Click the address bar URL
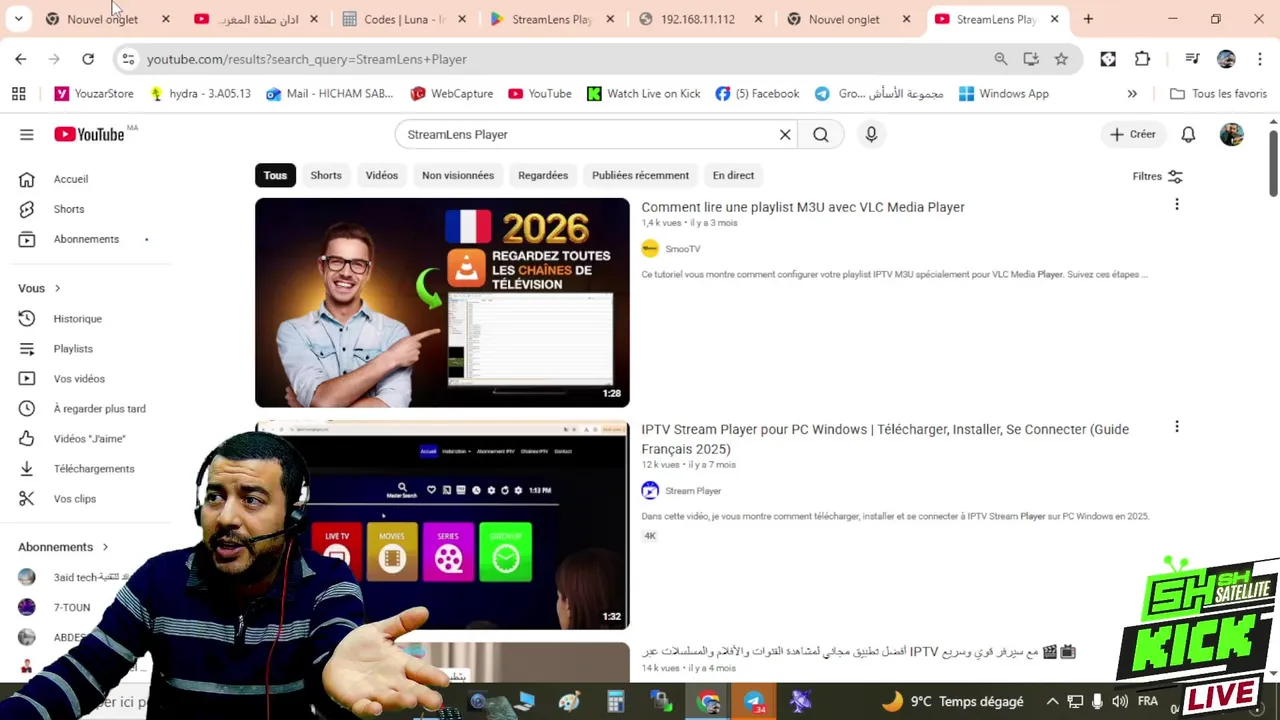This screenshot has width=1280, height=720. [306, 59]
